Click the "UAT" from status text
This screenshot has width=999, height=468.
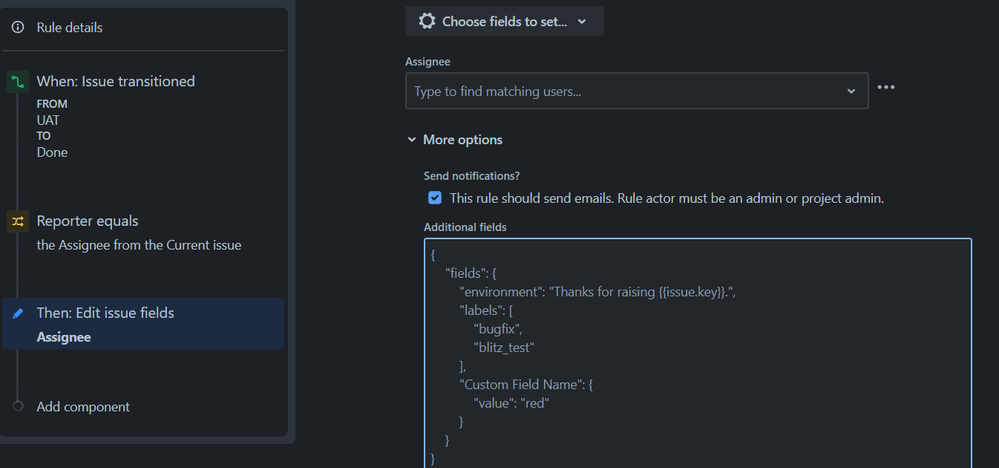click(48, 120)
